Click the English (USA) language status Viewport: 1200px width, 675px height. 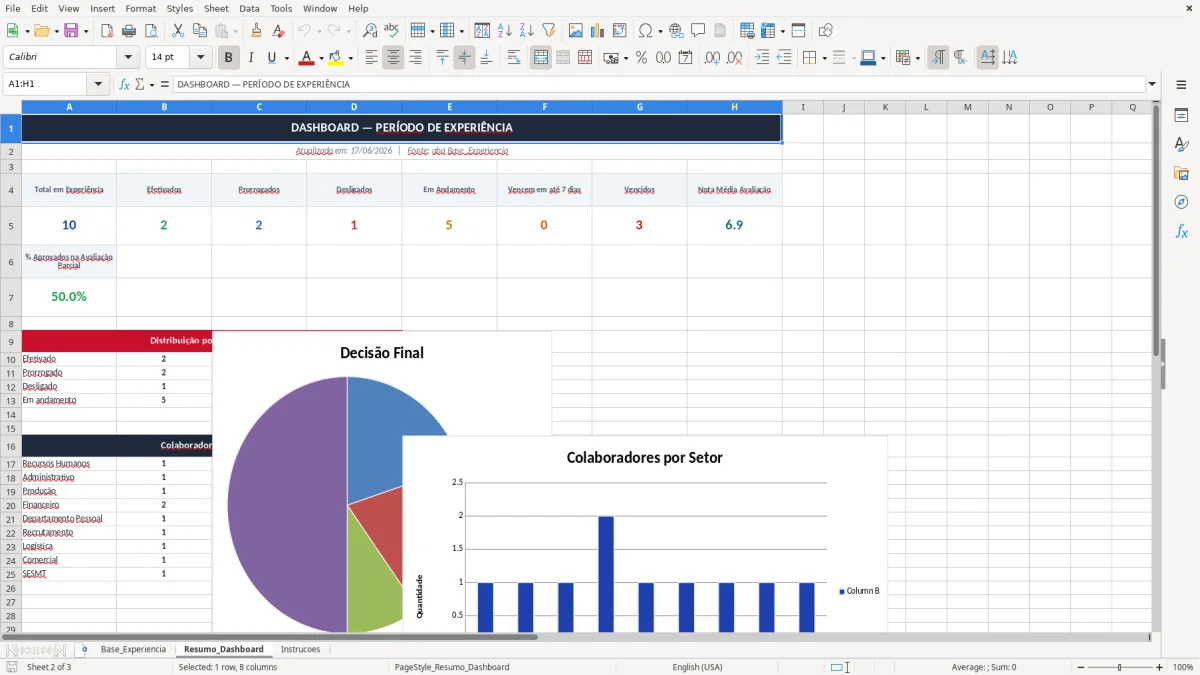(x=697, y=667)
